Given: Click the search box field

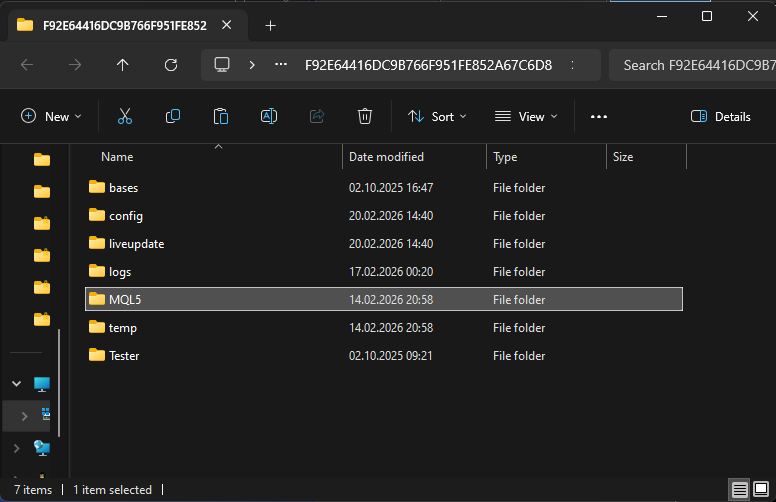Looking at the screenshot, I should (690, 65).
